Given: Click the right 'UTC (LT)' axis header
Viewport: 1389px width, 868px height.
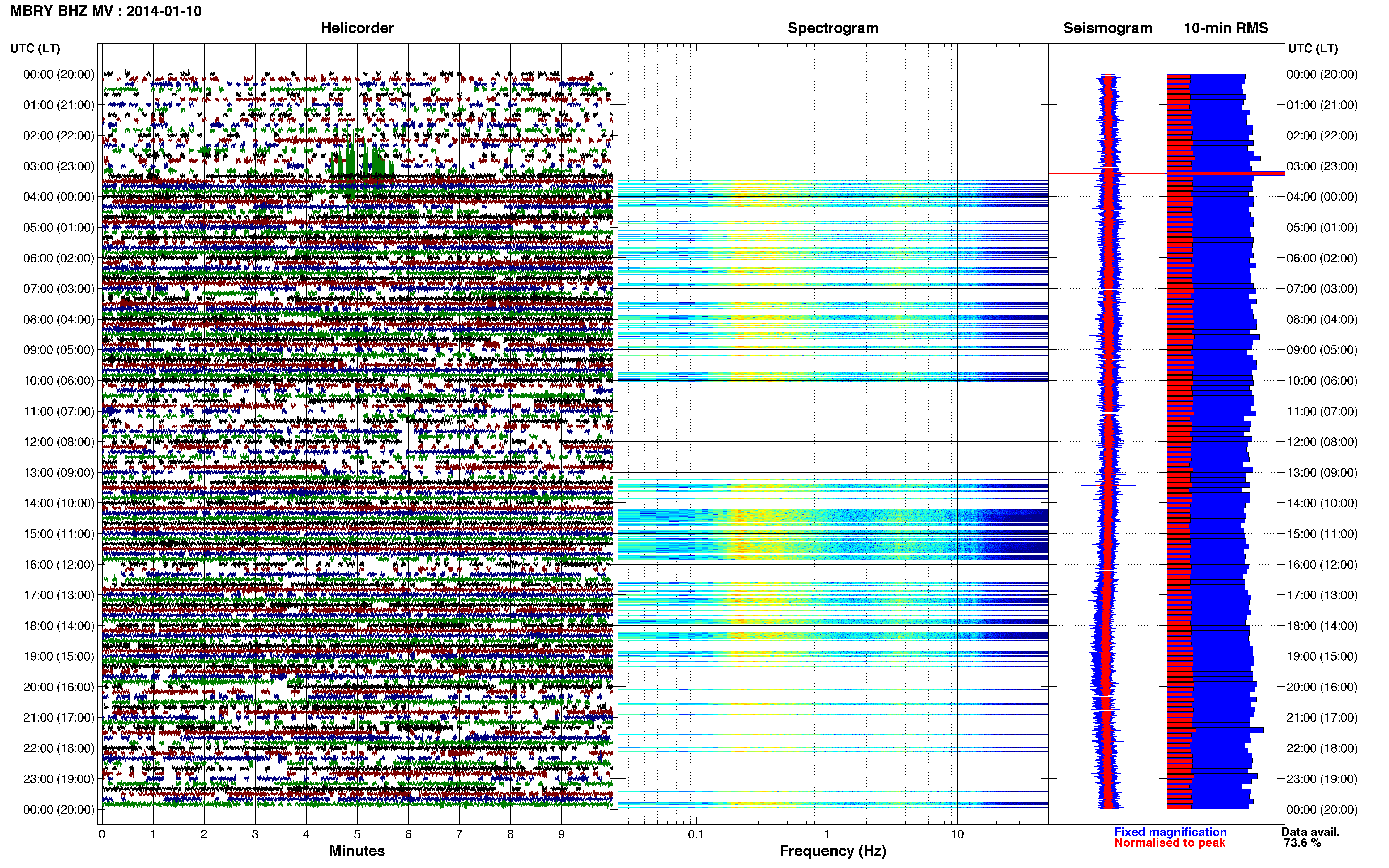Looking at the screenshot, I should tap(1313, 48).
